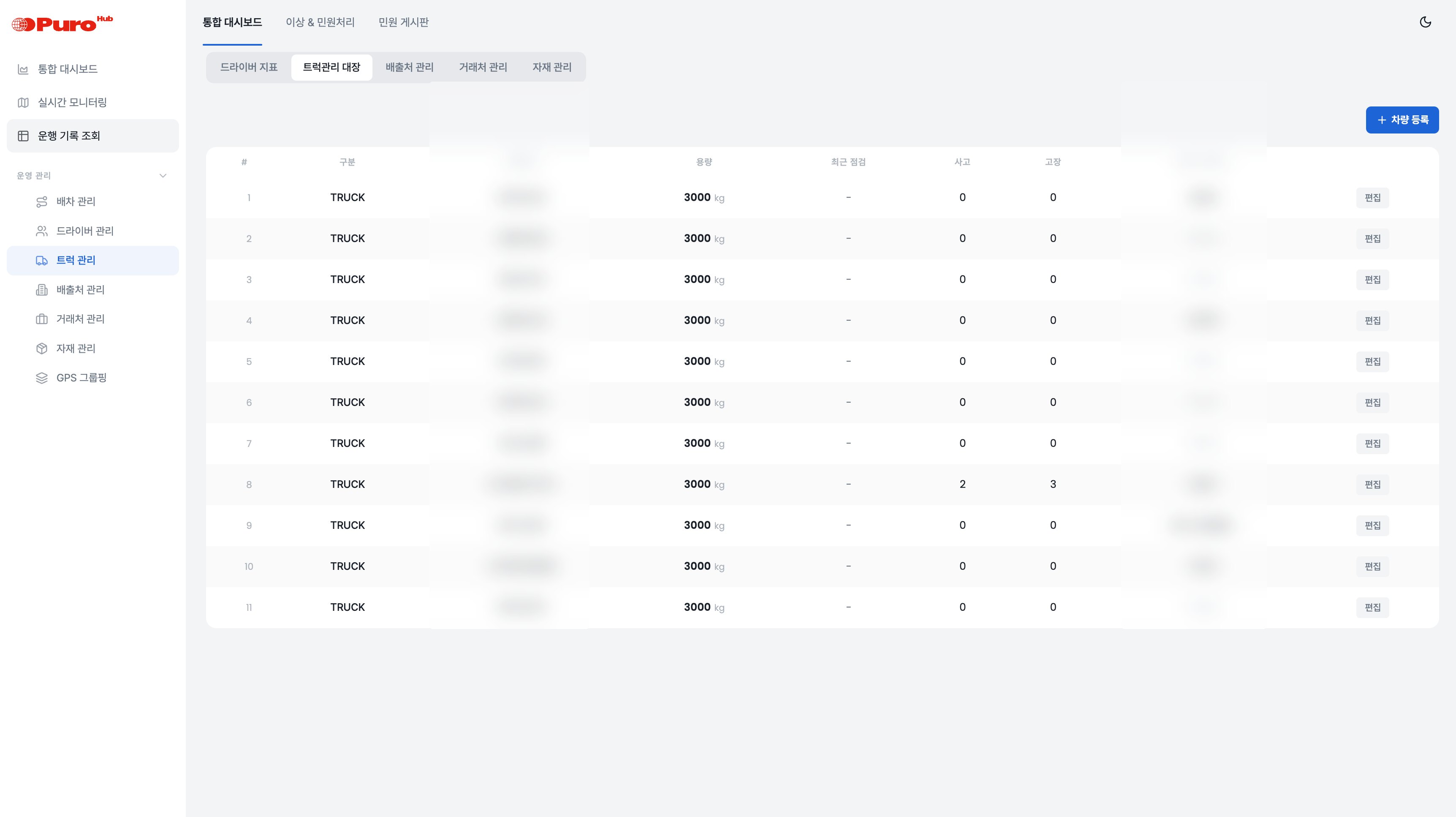Viewport: 1456px width, 817px height.
Task: Click 3000 kg capacity in row 5
Action: [704, 361]
